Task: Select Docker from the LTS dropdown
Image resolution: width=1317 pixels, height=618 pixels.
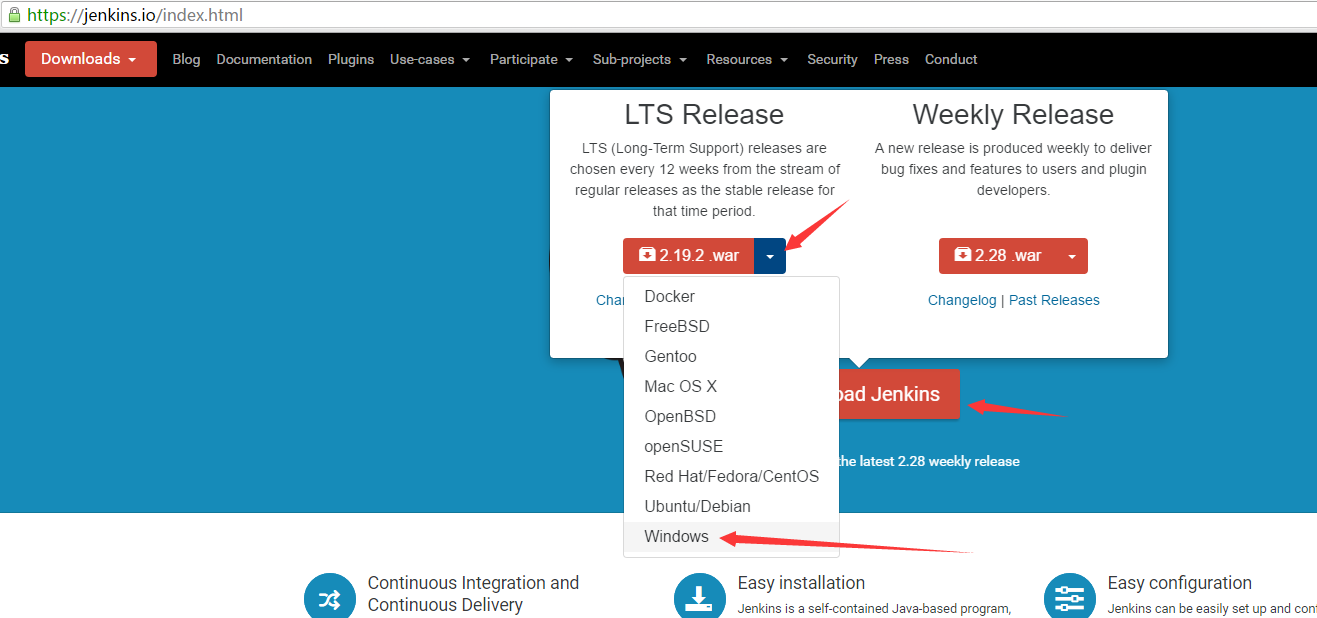Action: (731, 296)
